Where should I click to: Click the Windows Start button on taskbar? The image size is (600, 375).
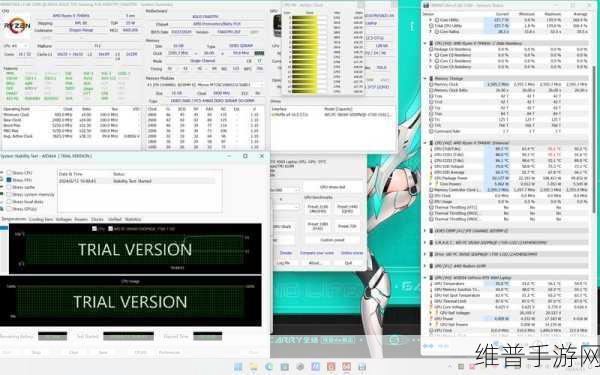tap(238, 367)
